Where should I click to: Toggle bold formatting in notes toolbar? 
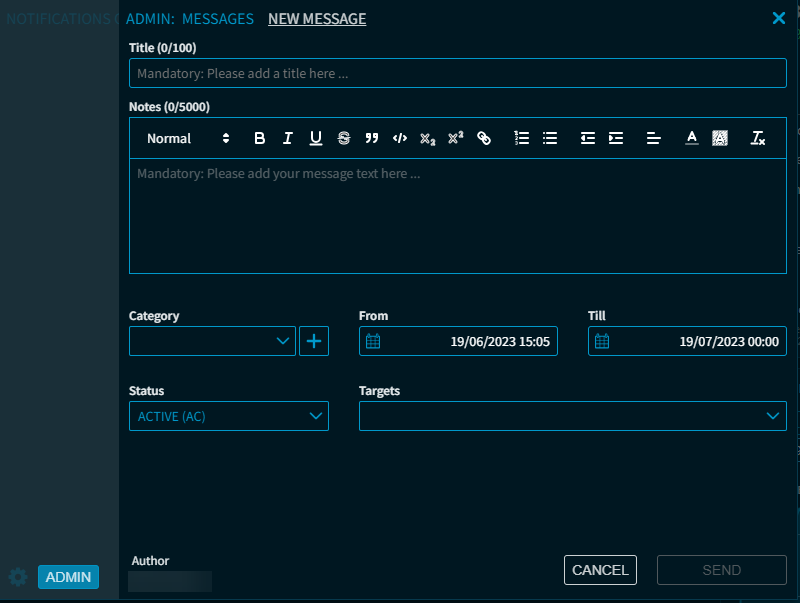[x=260, y=139]
